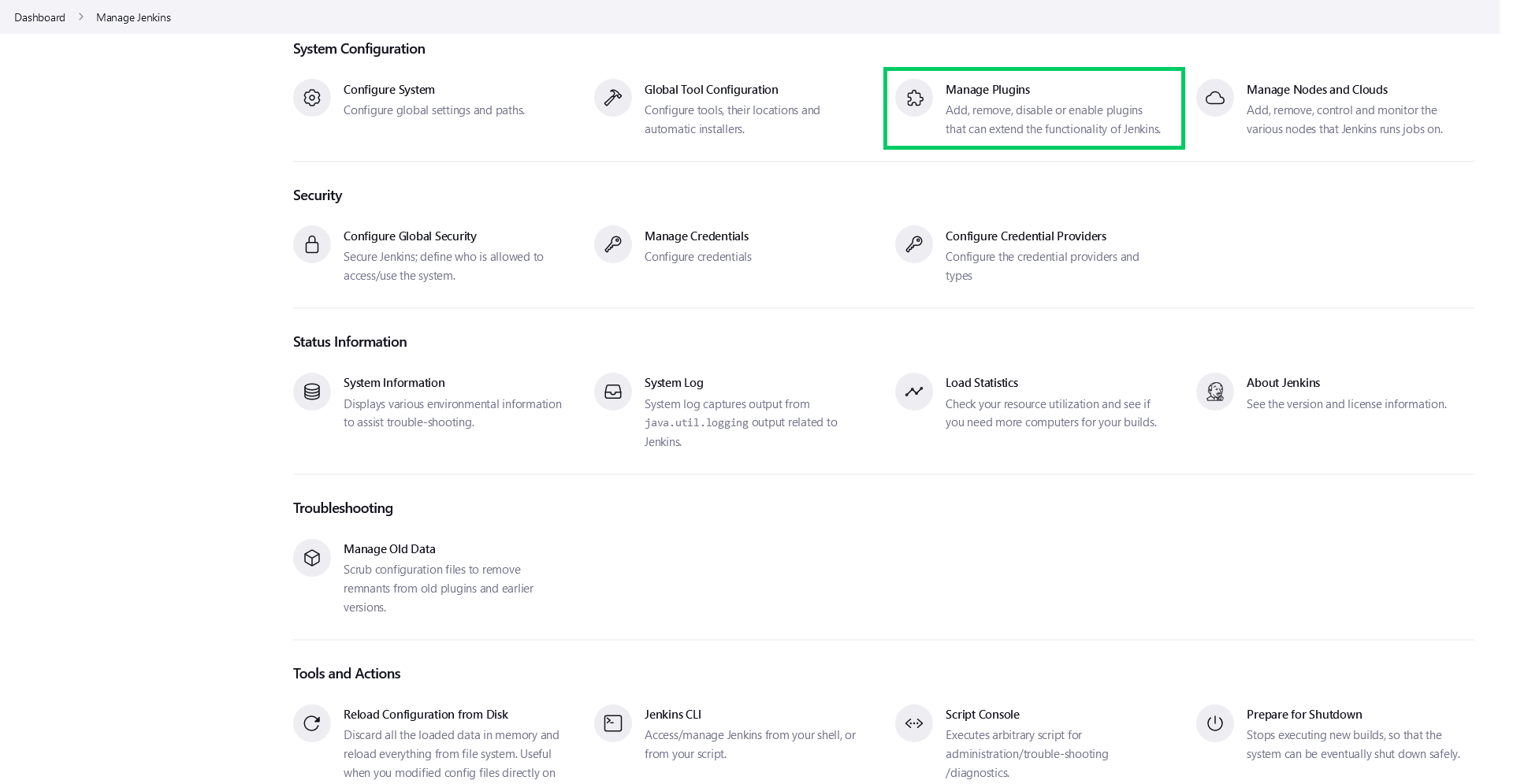
Task: Click the Jenkins CLI terminal icon
Action: click(613, 723)
